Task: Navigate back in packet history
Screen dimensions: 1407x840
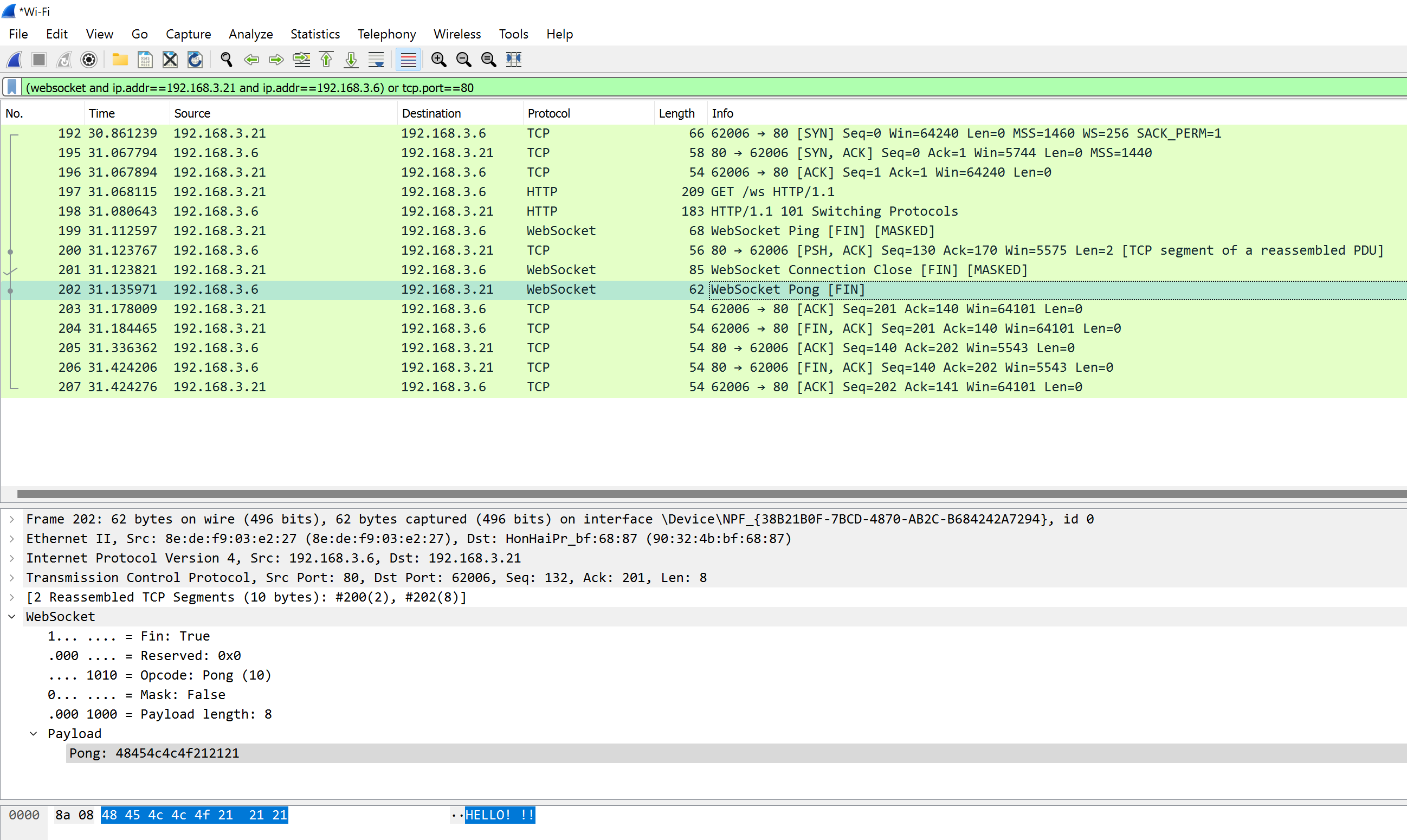Action: pyautogui.click(x=251, y=60)
